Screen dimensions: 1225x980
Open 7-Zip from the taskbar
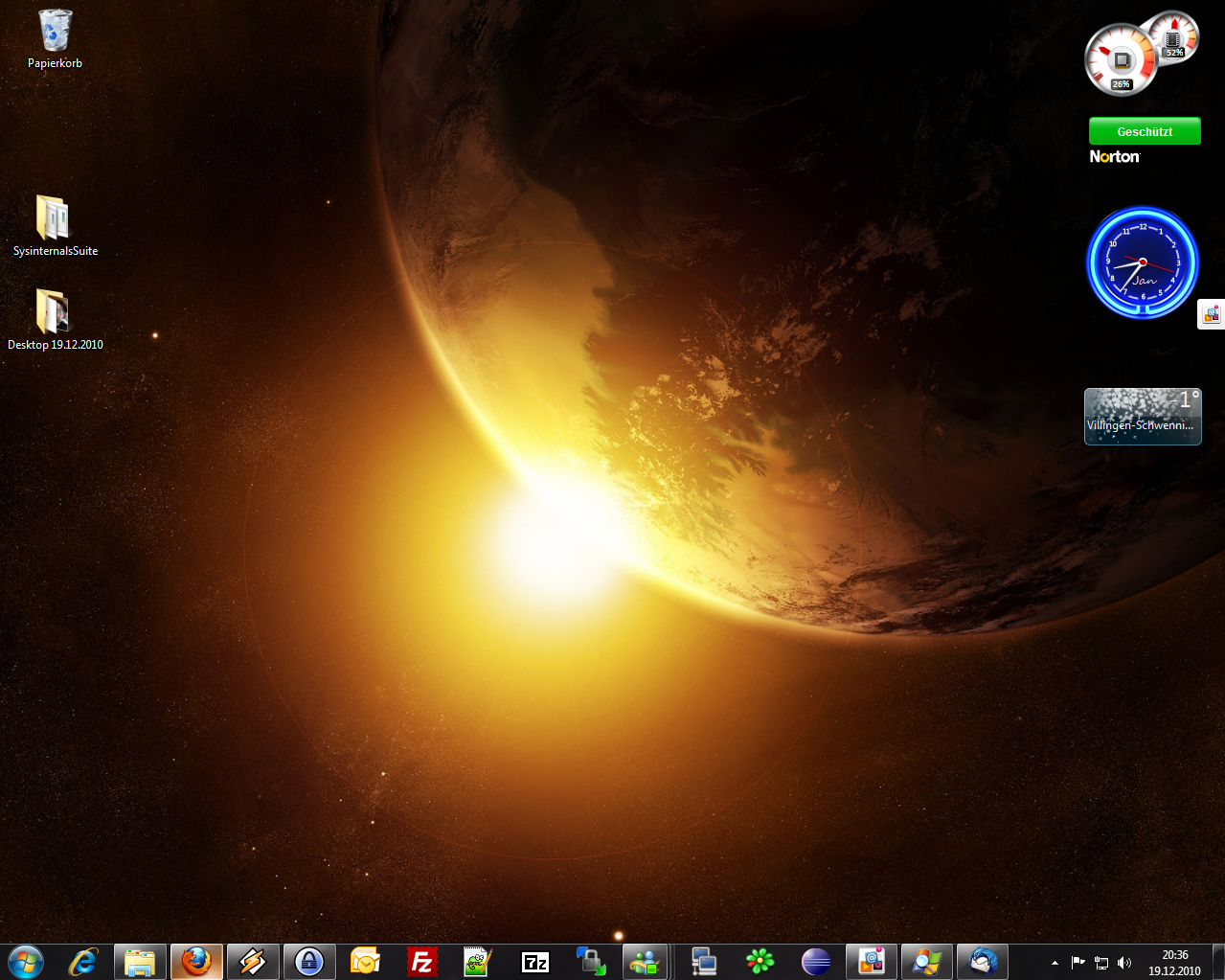(x=534, y=961)
